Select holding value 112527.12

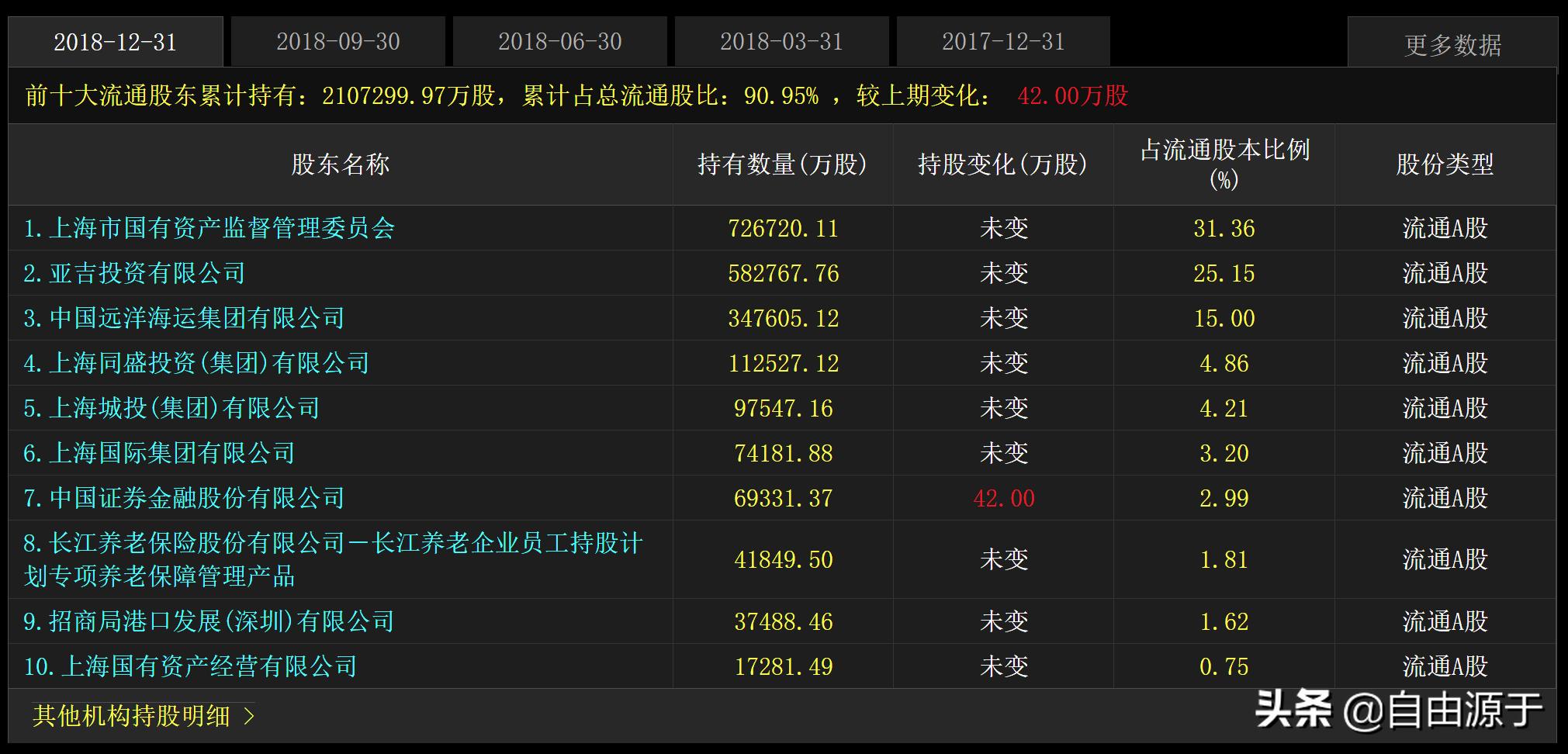click(784, 364)
